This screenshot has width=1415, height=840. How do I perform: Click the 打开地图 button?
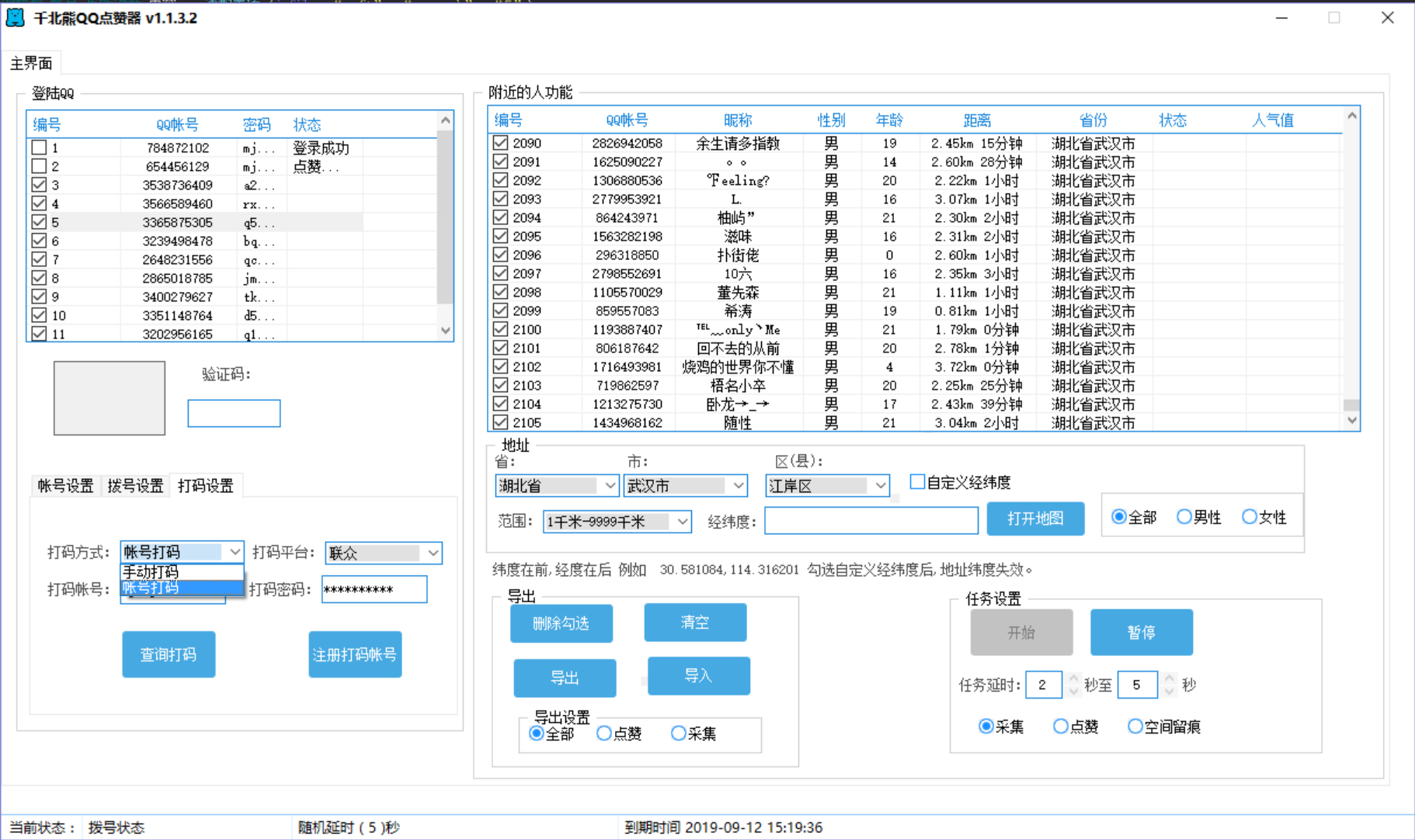(1035, 519)
